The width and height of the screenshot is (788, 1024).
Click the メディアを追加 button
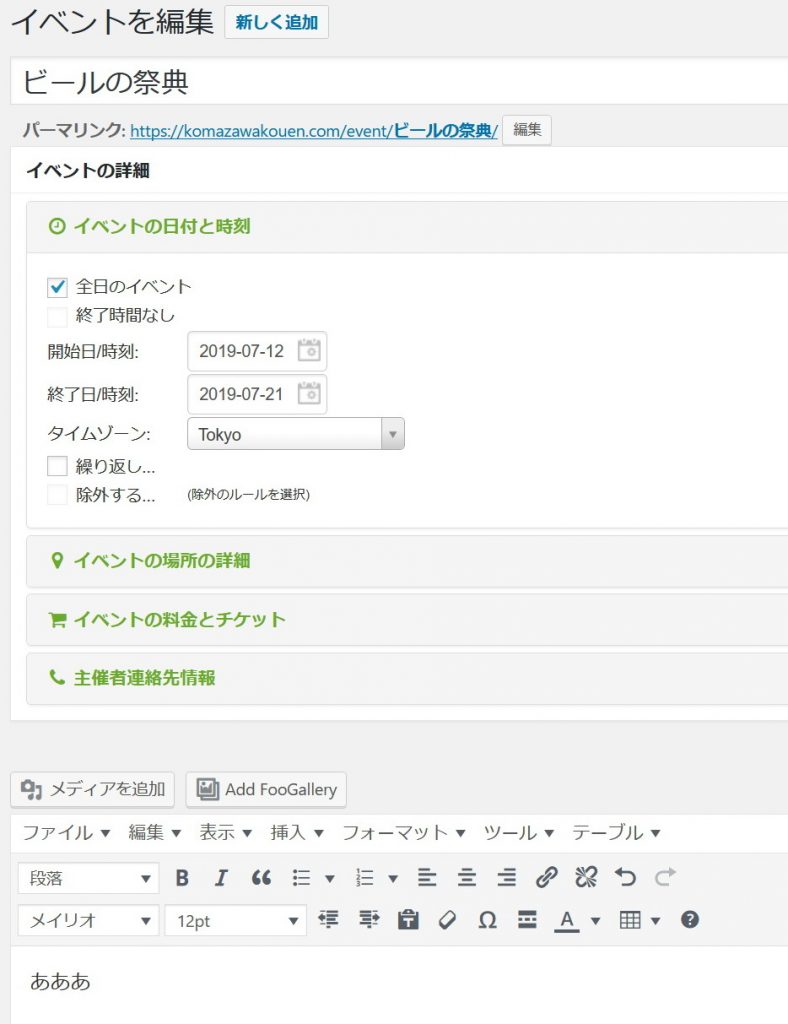[93, 789]
